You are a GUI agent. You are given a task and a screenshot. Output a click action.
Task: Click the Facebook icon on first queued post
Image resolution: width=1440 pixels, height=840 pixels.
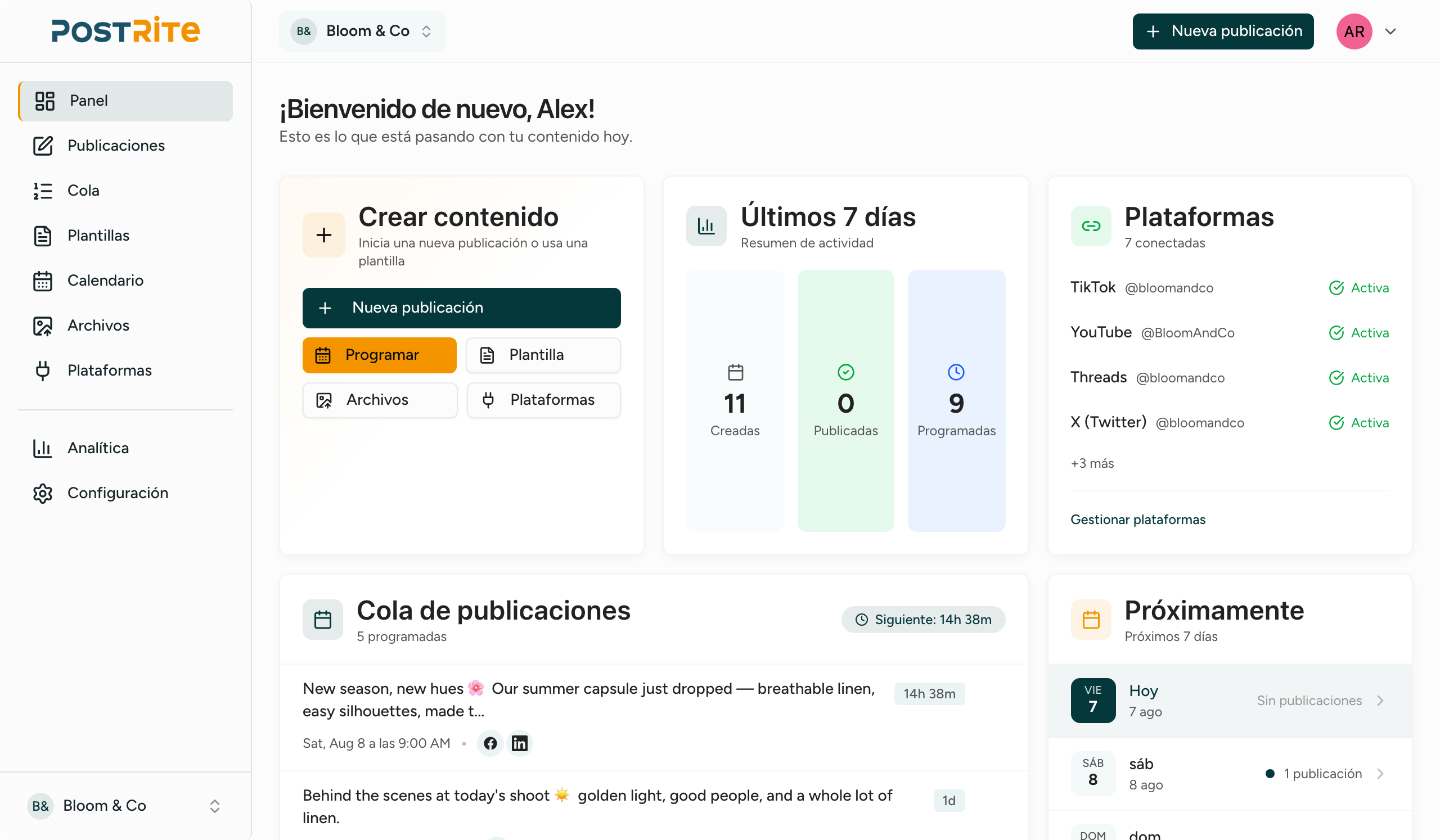click(490, 743)
